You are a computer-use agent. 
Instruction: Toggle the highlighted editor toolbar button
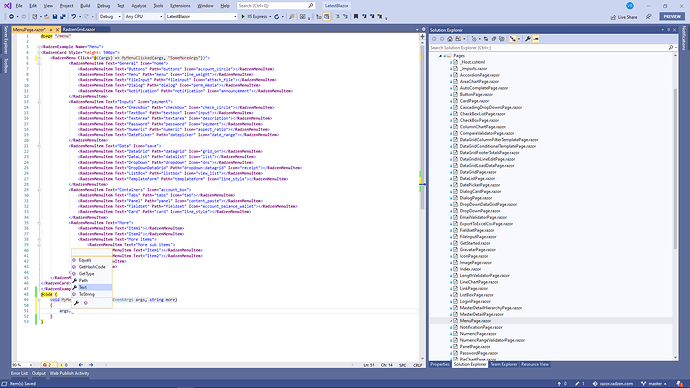[327, 17]
